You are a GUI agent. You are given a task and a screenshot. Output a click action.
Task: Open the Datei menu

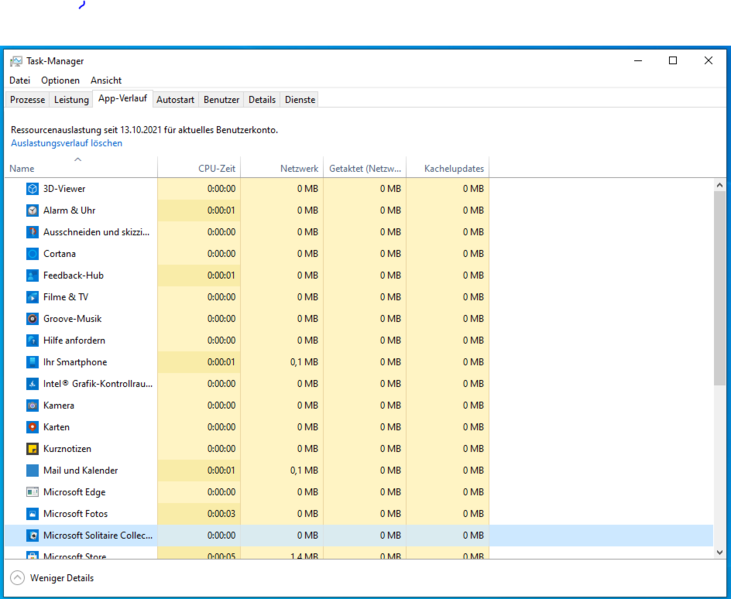(20, 80)
